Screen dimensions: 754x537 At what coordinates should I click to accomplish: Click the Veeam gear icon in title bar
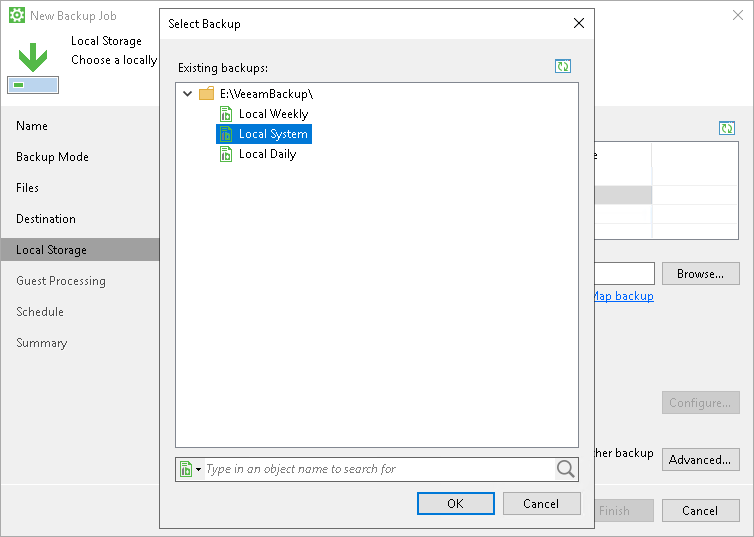(x=17, y=15)
